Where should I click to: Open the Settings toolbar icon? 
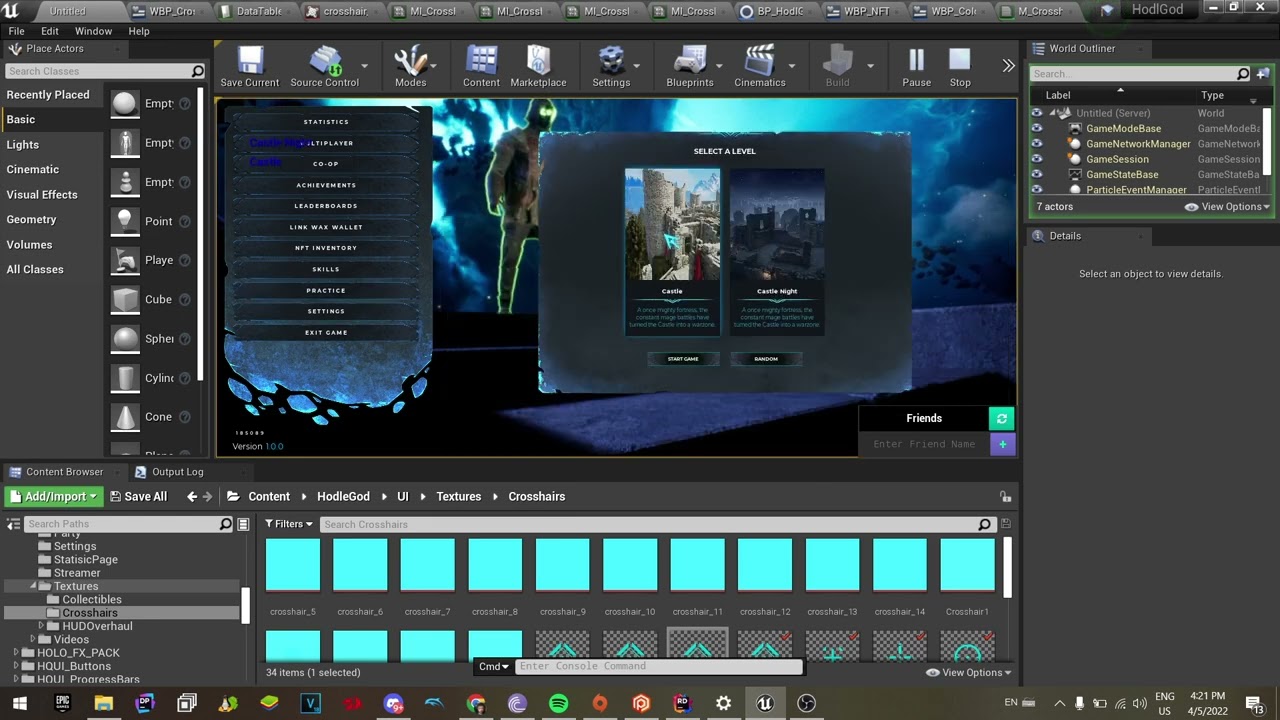click(611, 67)
